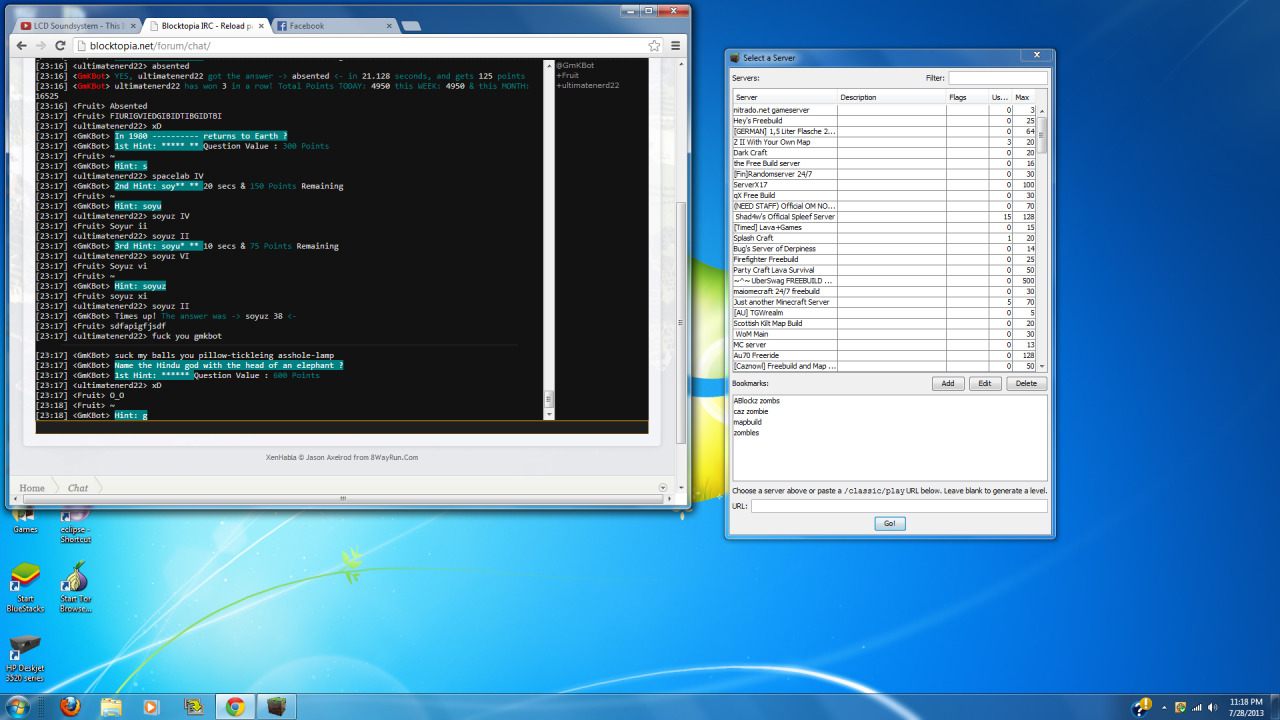Open the HP Deskjet 3520 series shortcut

(x=25, y=657)
